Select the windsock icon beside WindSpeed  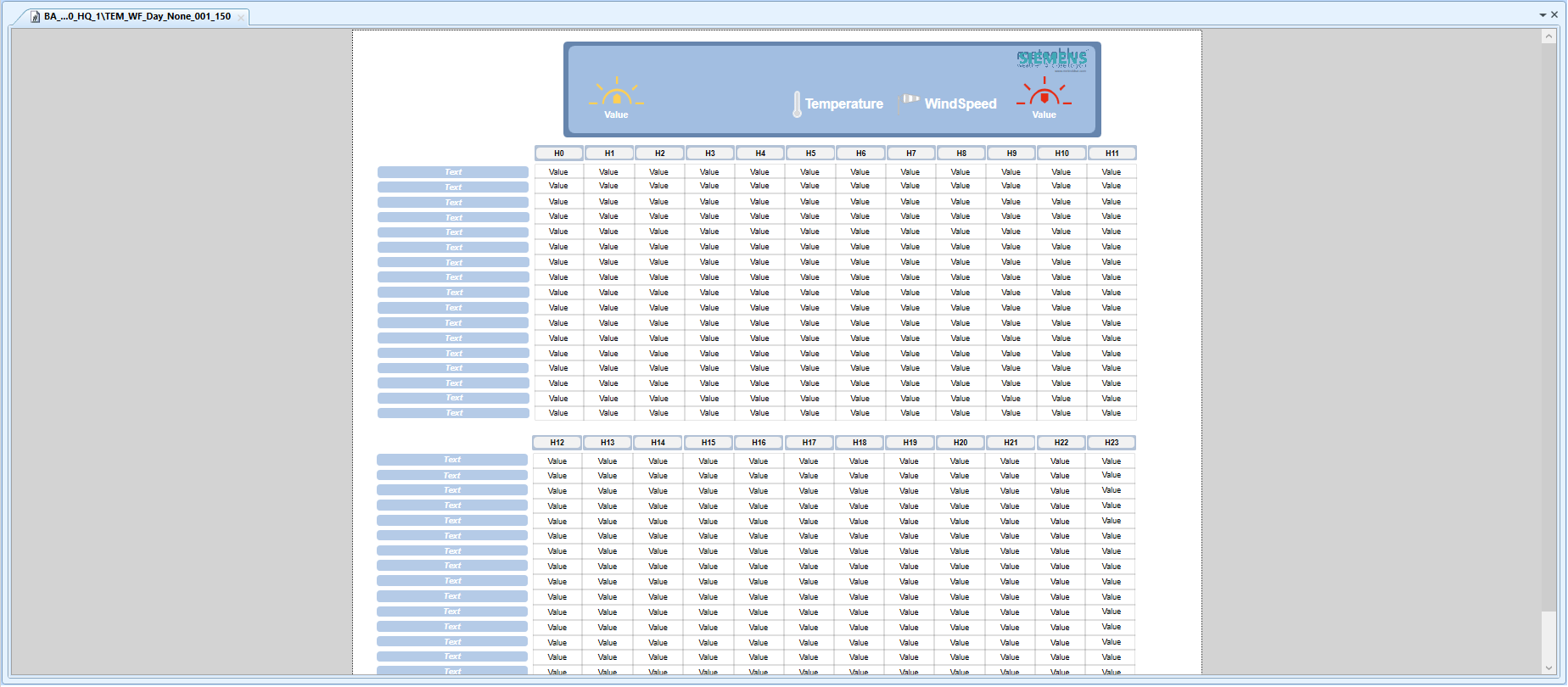[x=910, y=103]
